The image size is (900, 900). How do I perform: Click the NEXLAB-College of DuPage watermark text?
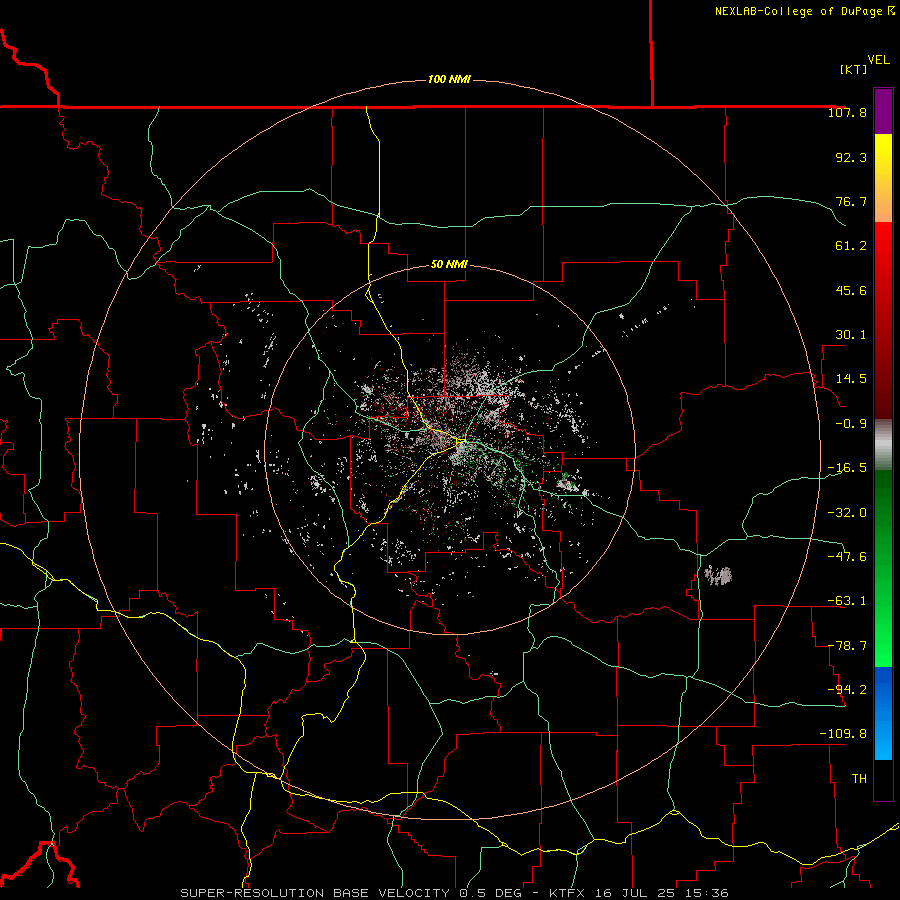(804, 11)
